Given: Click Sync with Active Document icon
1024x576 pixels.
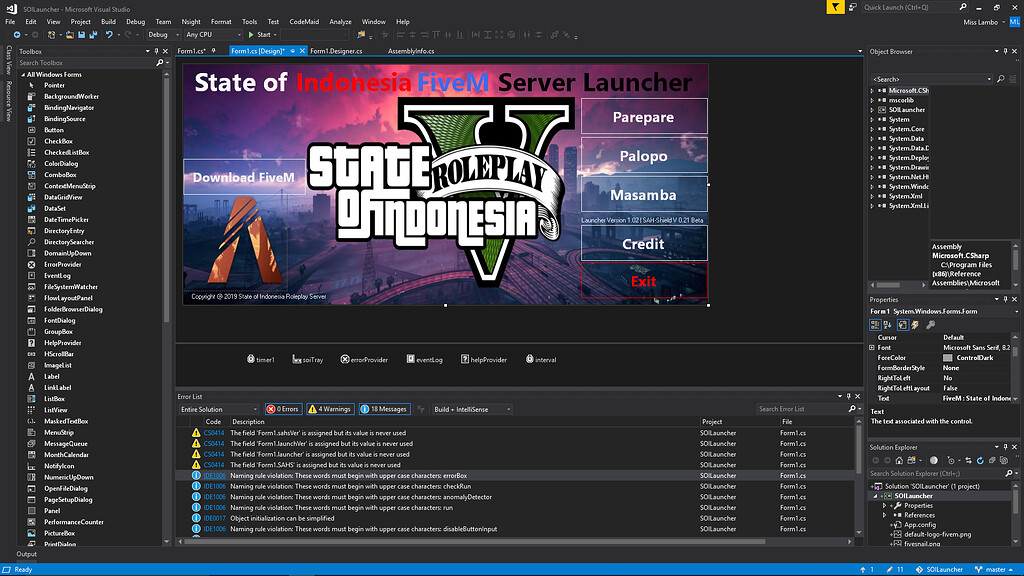Looking at the screenshot, I should coord(968,460).
